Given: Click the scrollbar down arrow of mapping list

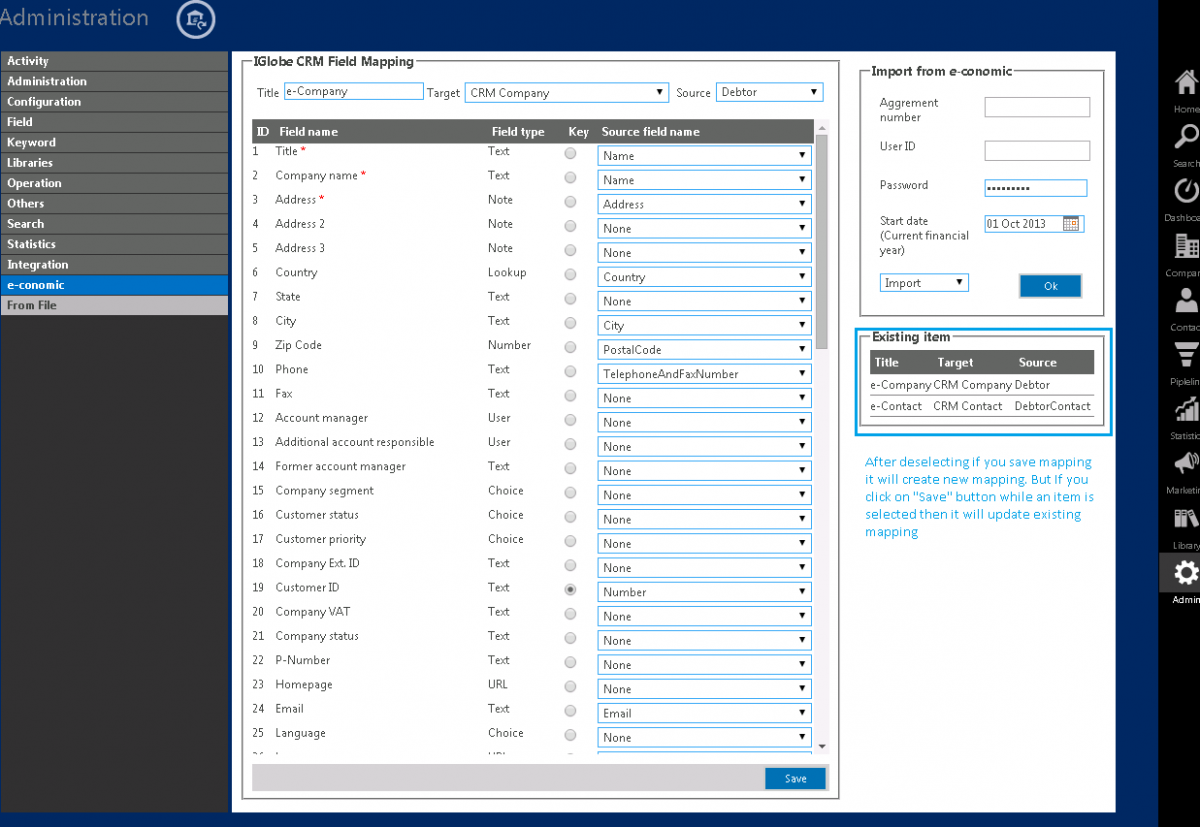Looking at the screenshot, I should [822, 747].
